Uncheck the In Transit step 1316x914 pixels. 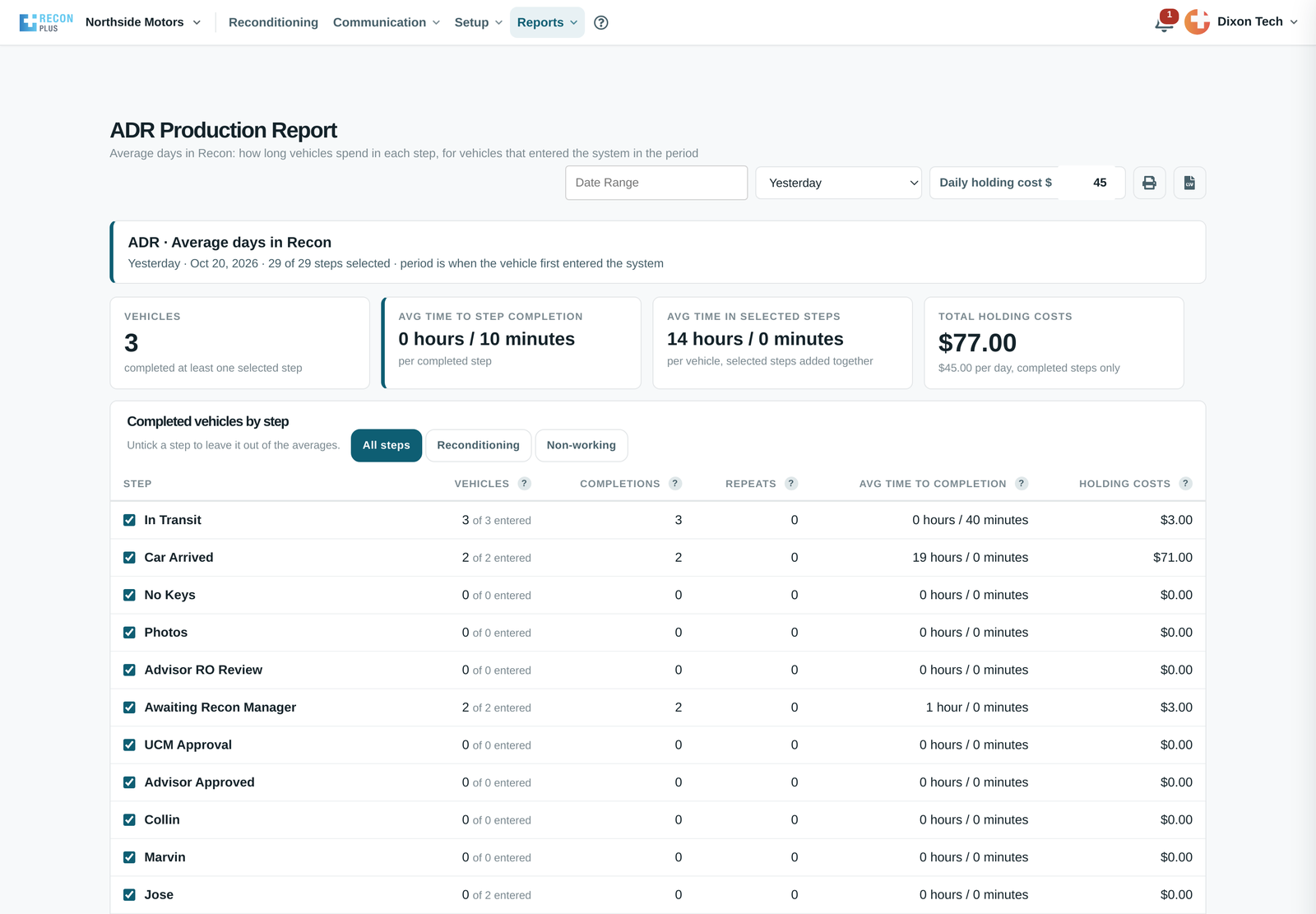(129, 520)
